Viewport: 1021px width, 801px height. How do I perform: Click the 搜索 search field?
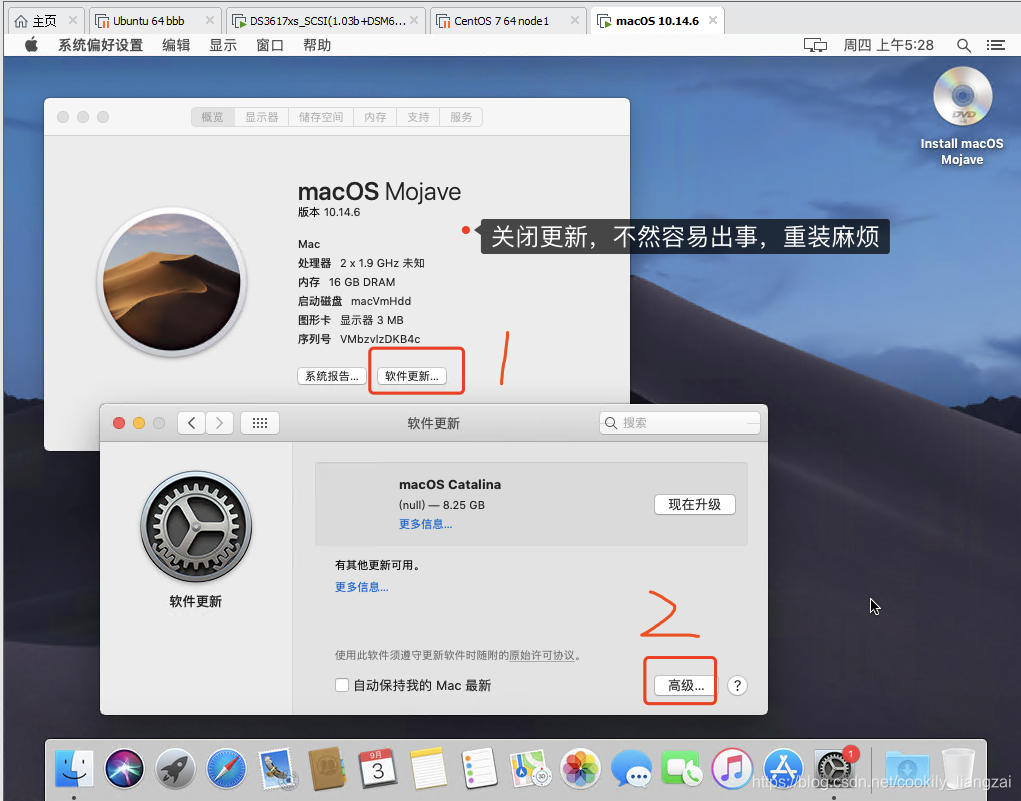tap(680, 423)
